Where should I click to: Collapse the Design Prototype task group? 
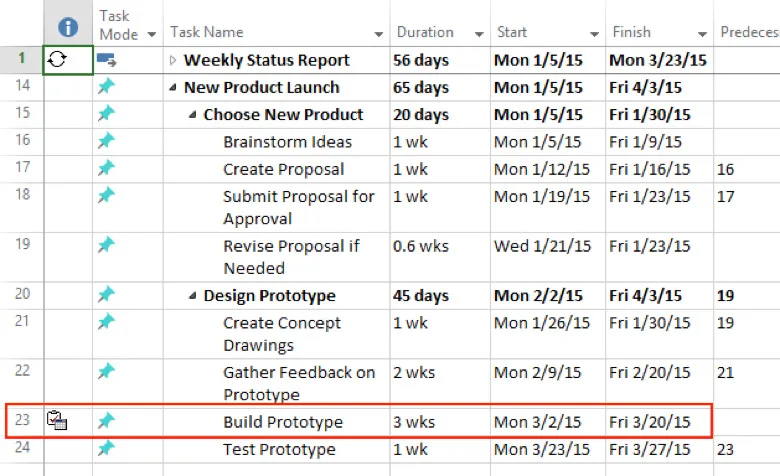pos(194,296)
